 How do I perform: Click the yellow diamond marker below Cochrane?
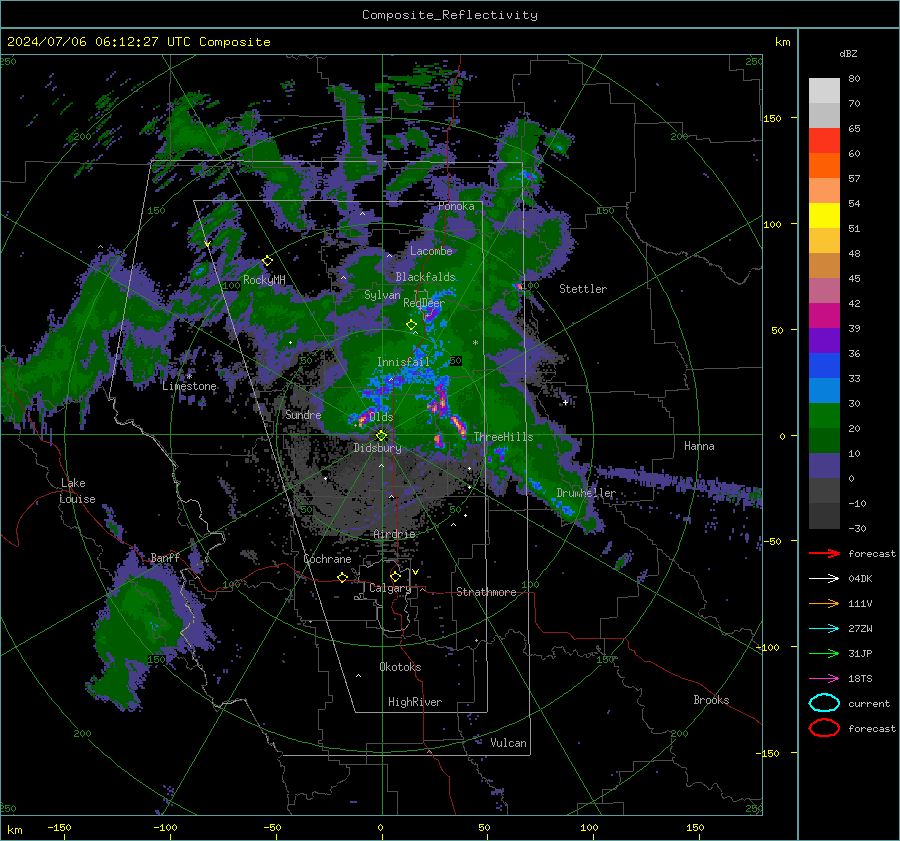tap(343, 577)
